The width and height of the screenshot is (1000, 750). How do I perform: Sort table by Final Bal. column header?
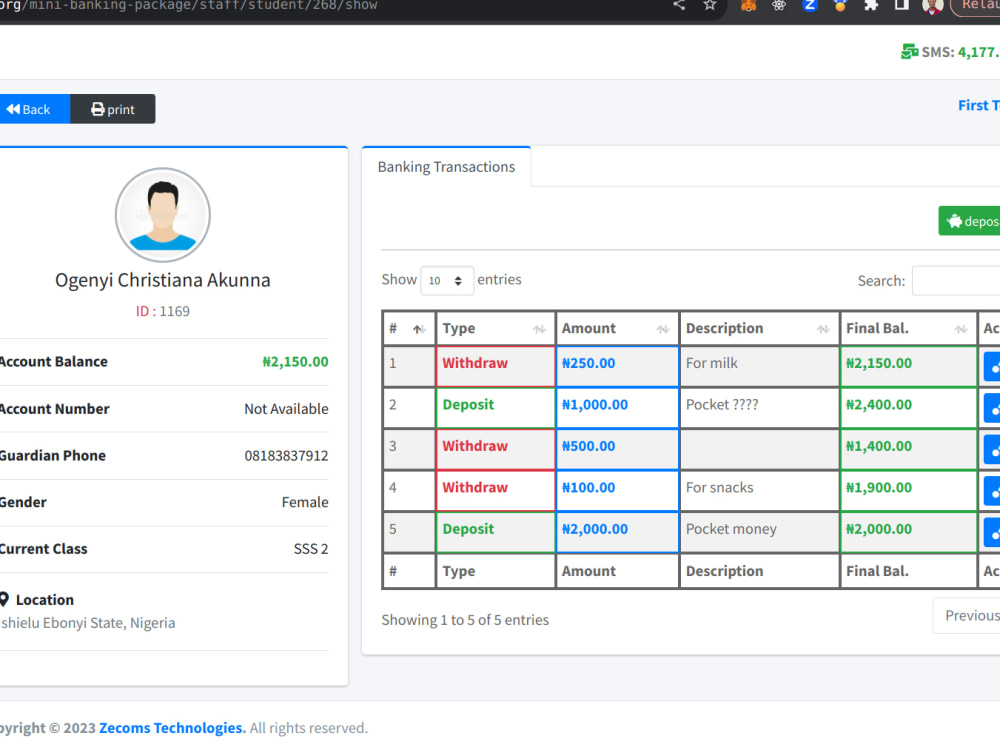(x=908, y=328)
